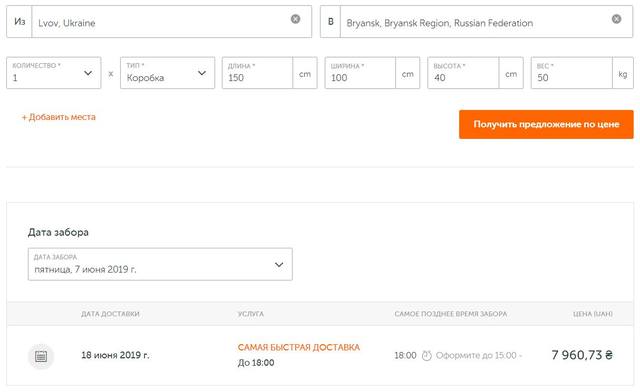Click the calendar icon beside 18 июня 2019

pos(41,356)
